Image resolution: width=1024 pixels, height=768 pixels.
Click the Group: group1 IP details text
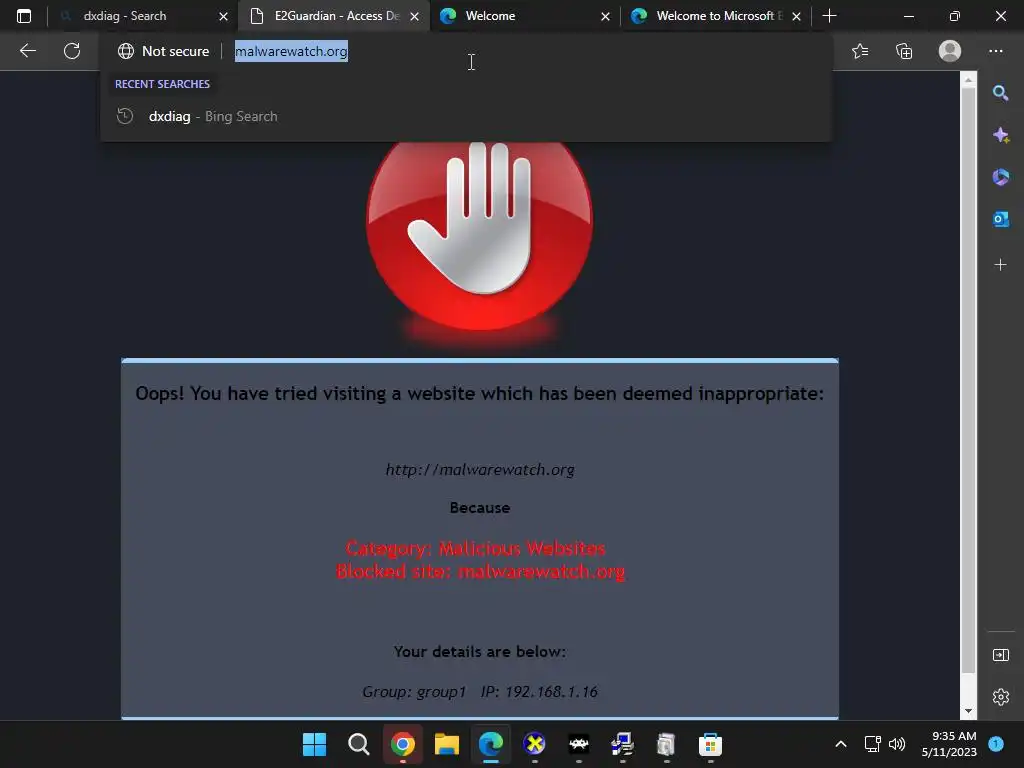pyautogui.click(x=480, y=692)
